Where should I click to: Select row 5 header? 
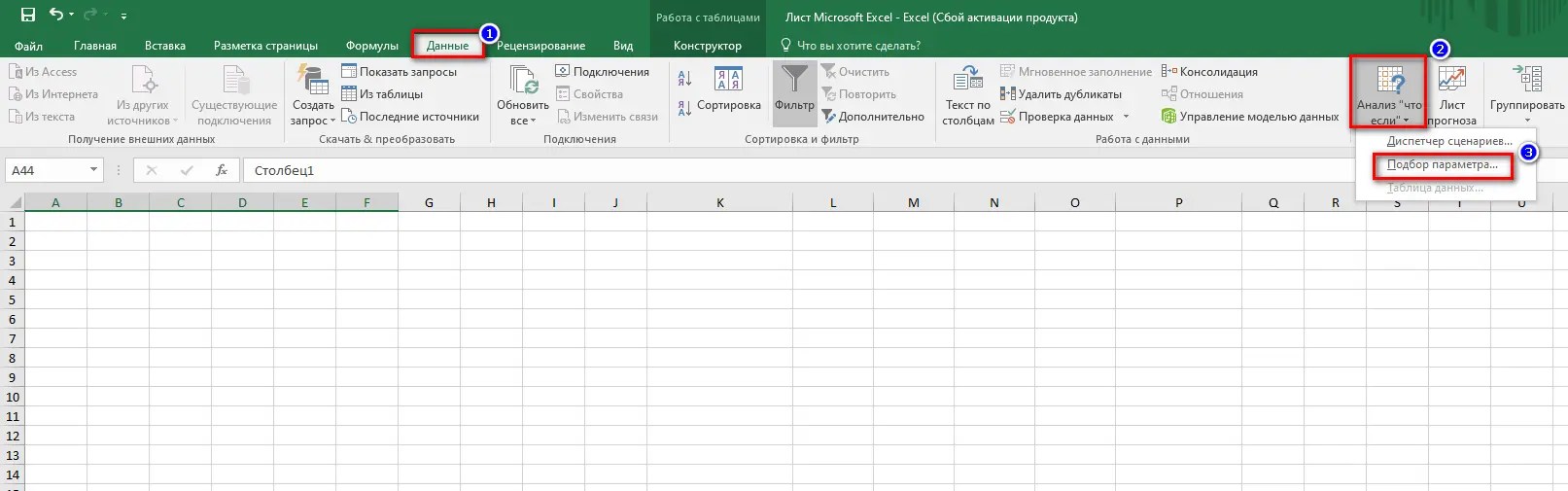(13, 299)
